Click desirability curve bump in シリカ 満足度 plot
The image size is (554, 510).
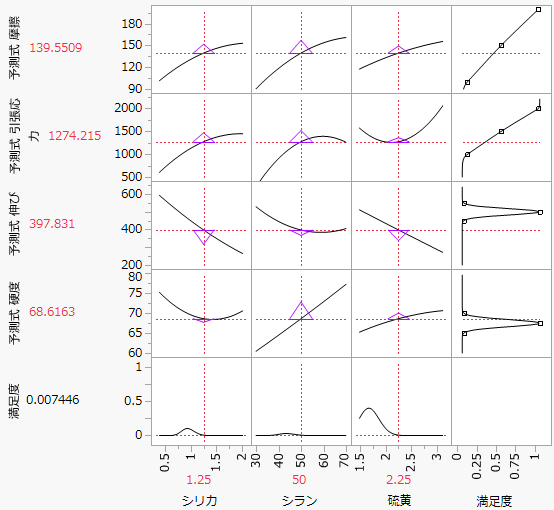tap(187, 429)
